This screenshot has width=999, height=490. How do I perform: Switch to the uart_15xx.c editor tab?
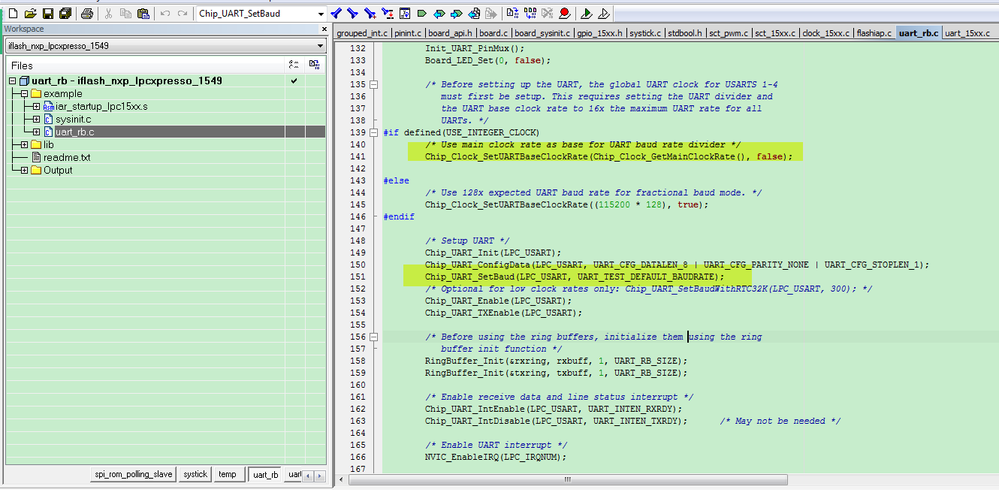click(967, 33)
